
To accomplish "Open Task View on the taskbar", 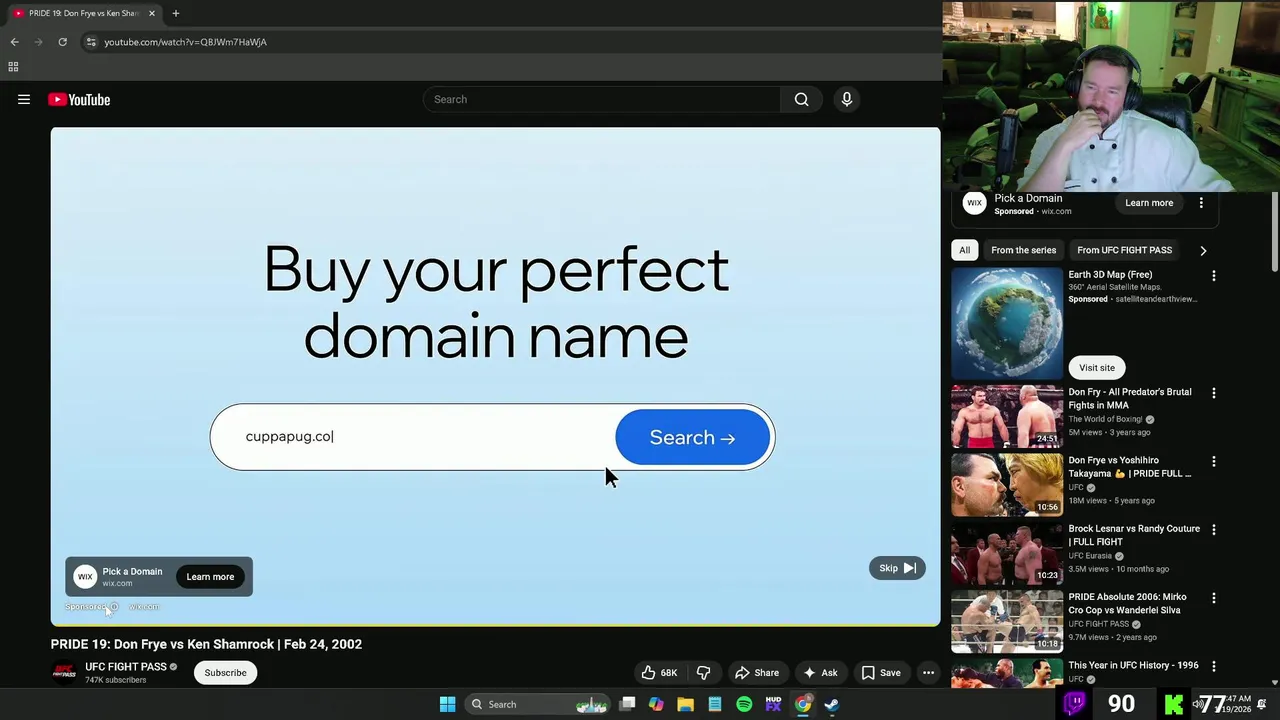I will click(627, 704).
